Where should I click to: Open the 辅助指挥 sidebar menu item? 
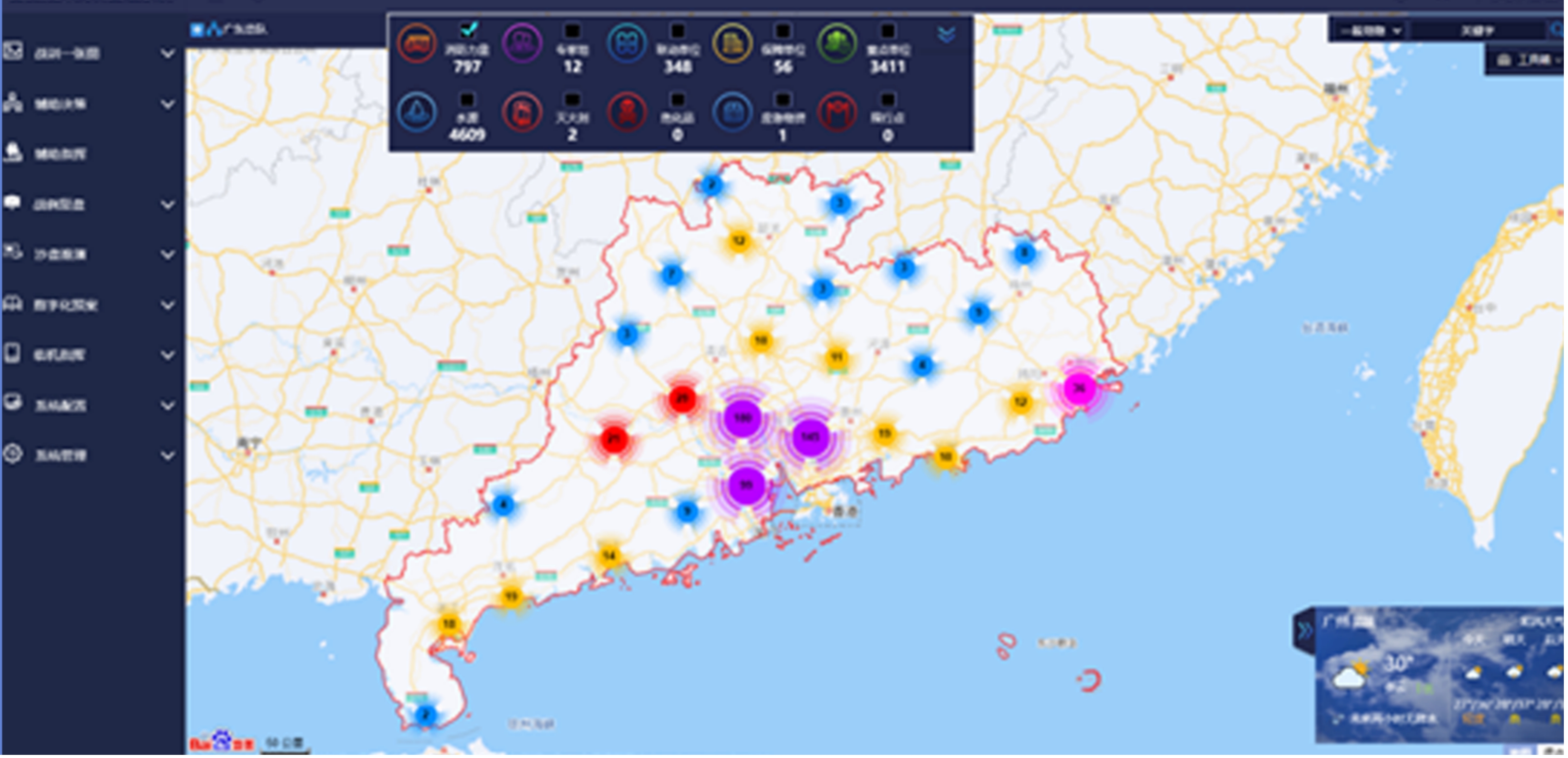(60, 154)
